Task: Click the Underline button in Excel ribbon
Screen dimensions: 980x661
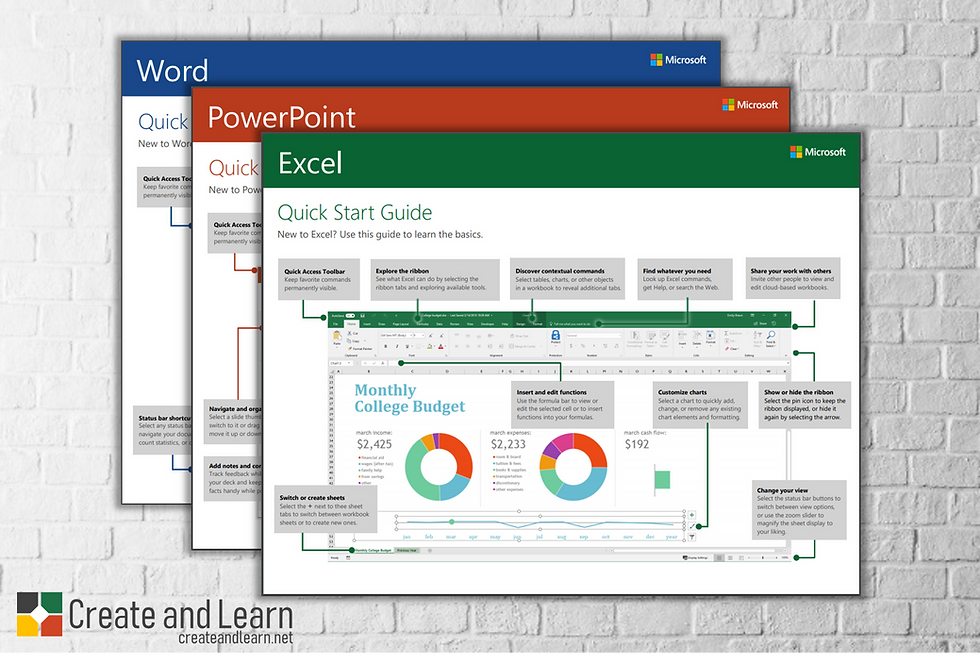Action: pos(408,346)
